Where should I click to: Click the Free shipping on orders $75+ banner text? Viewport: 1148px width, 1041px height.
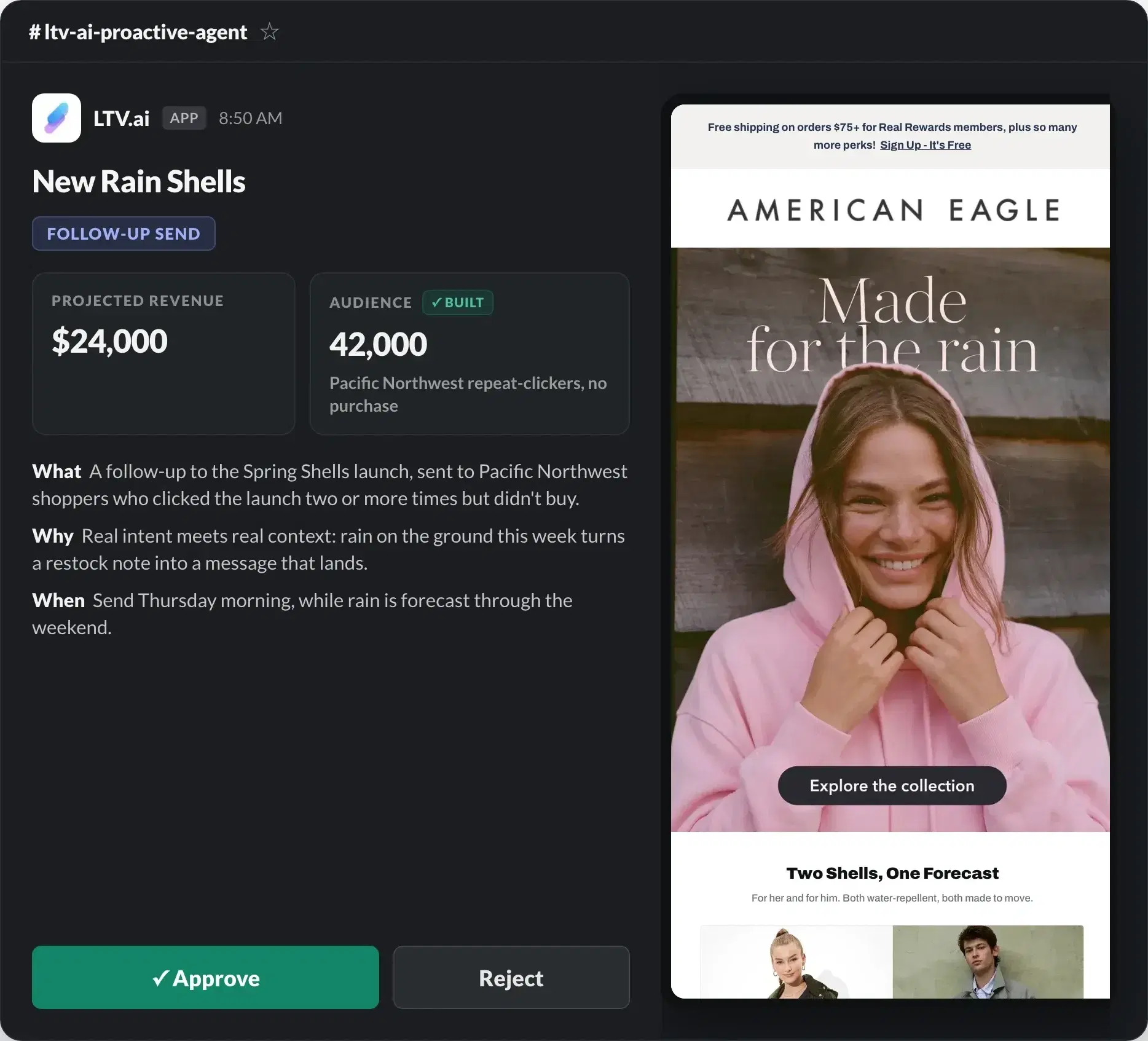[892, 136]
